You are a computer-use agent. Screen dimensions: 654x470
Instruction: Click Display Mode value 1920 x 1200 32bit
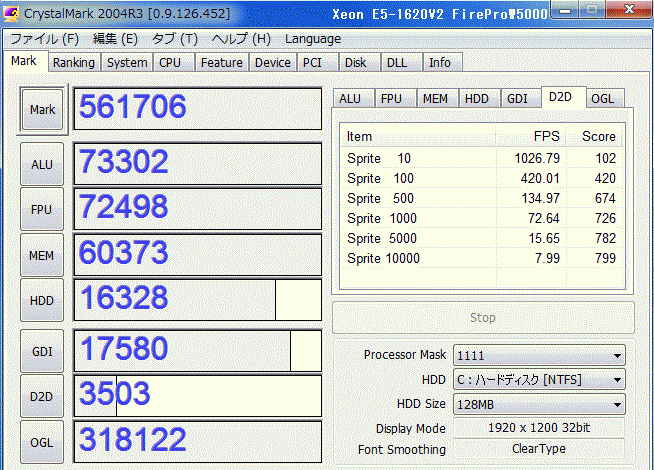coord(539,428)
